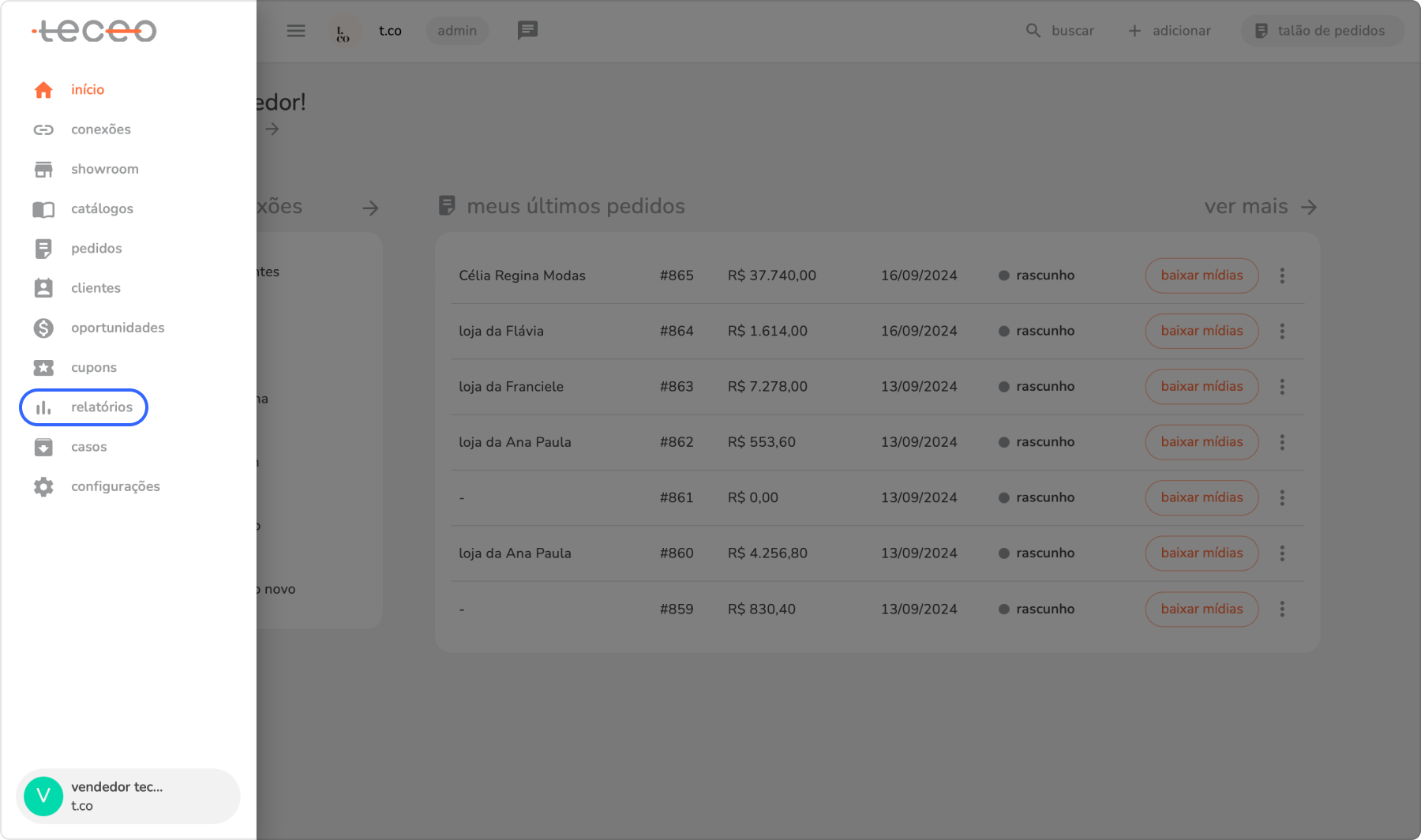Open talão de pedidos button
Image resolution: width=1421 pixels, height=840 pixels.
coord(1321,31)
